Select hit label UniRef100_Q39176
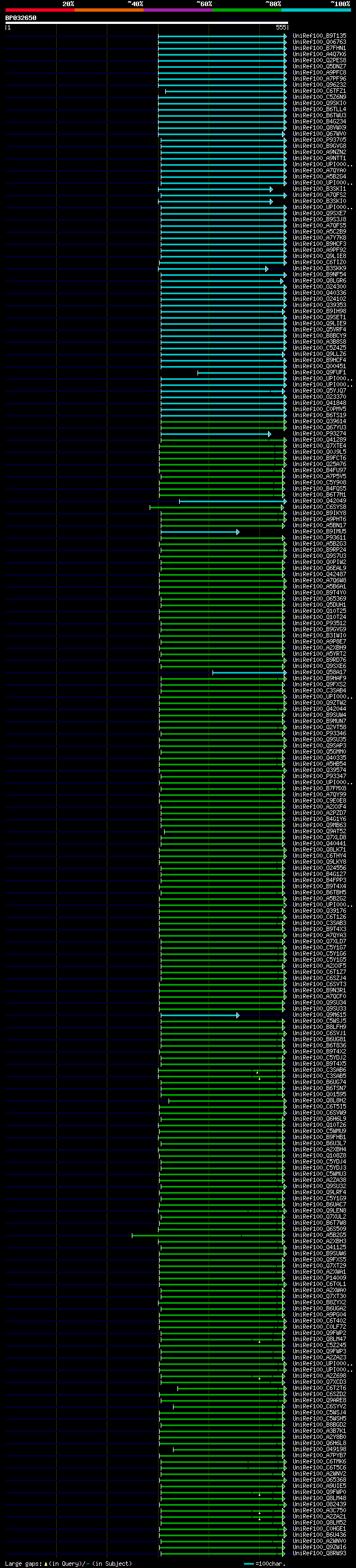Image resolution: width=356 pixels, height=1568 pixels. click(319, 911)
